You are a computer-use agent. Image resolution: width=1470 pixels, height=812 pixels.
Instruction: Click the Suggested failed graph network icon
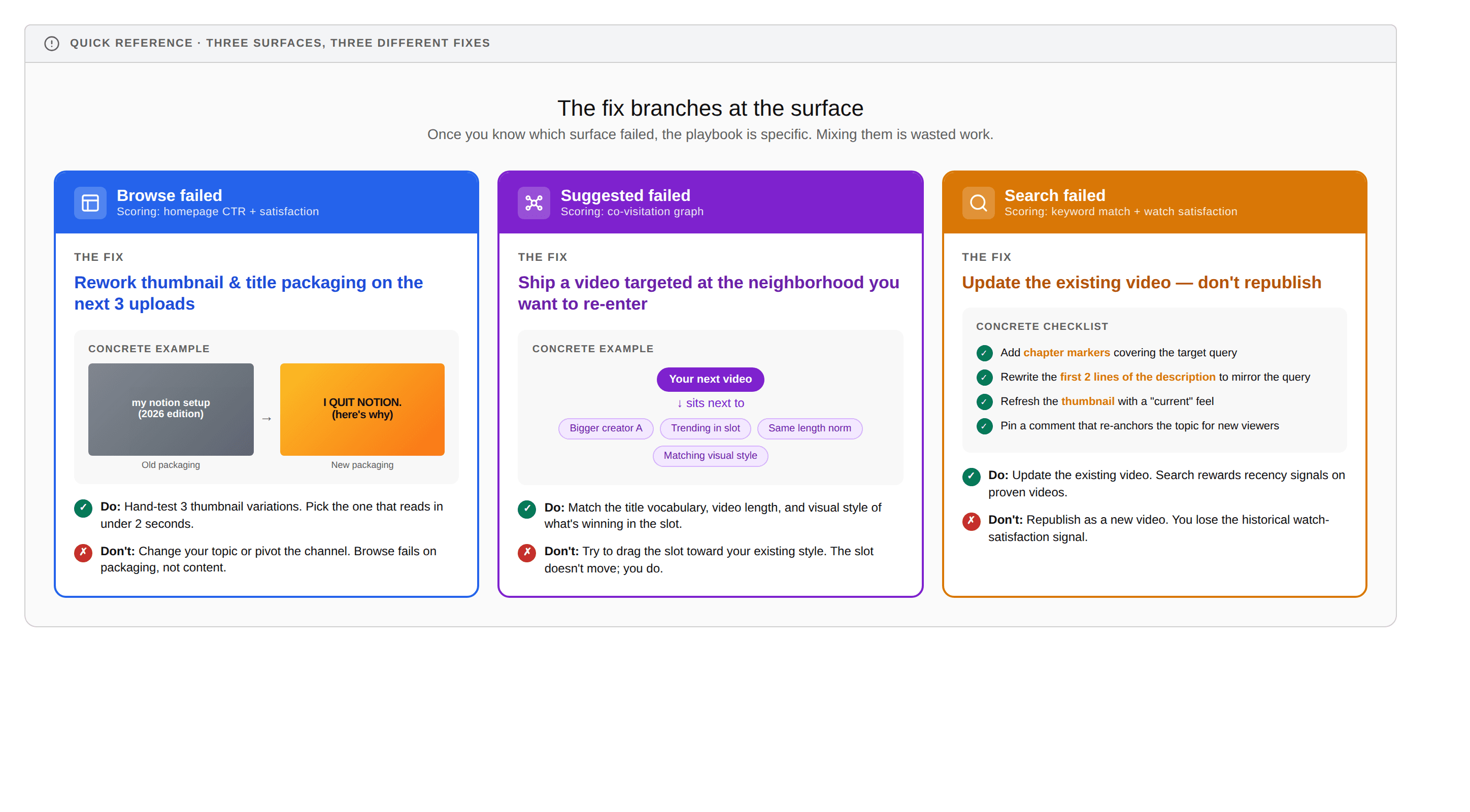click(533, 202)
